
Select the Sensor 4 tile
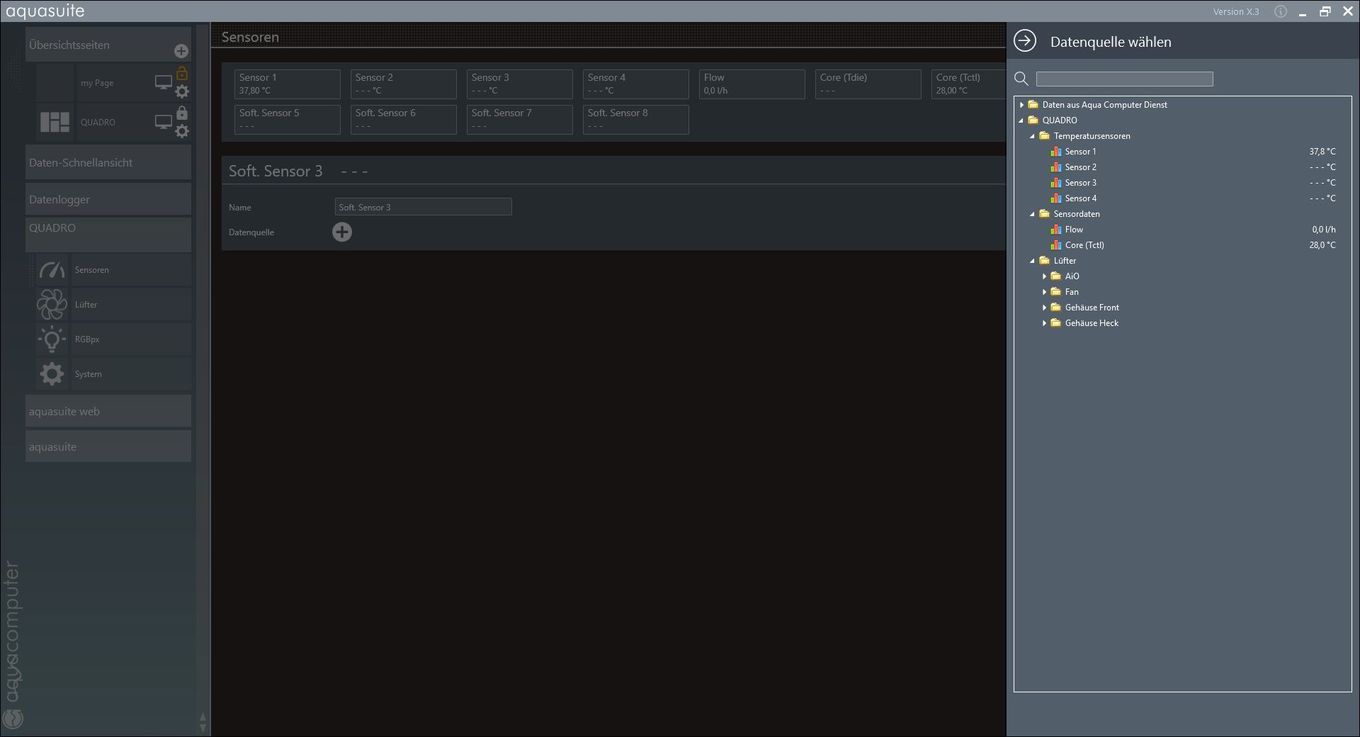tap(635, 84)
